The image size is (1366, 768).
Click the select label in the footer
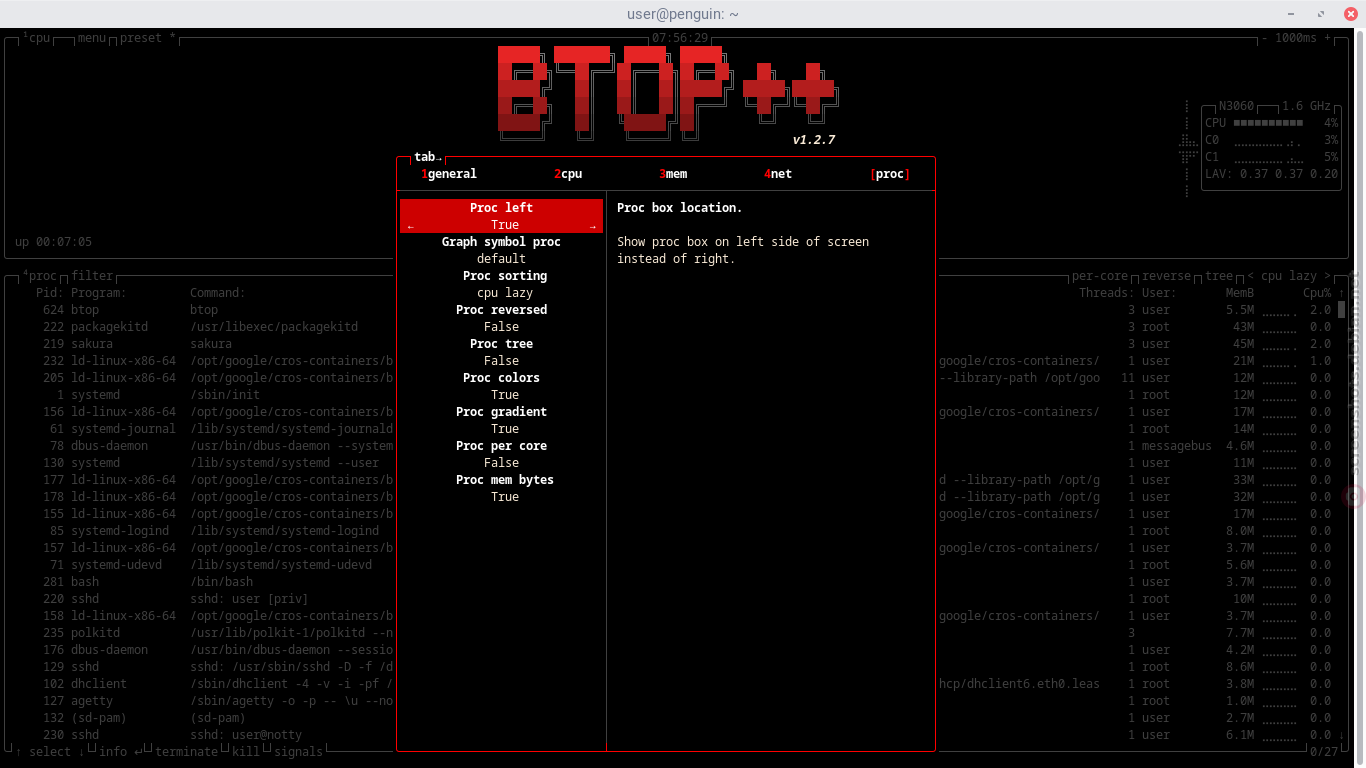tap(50, 751)
